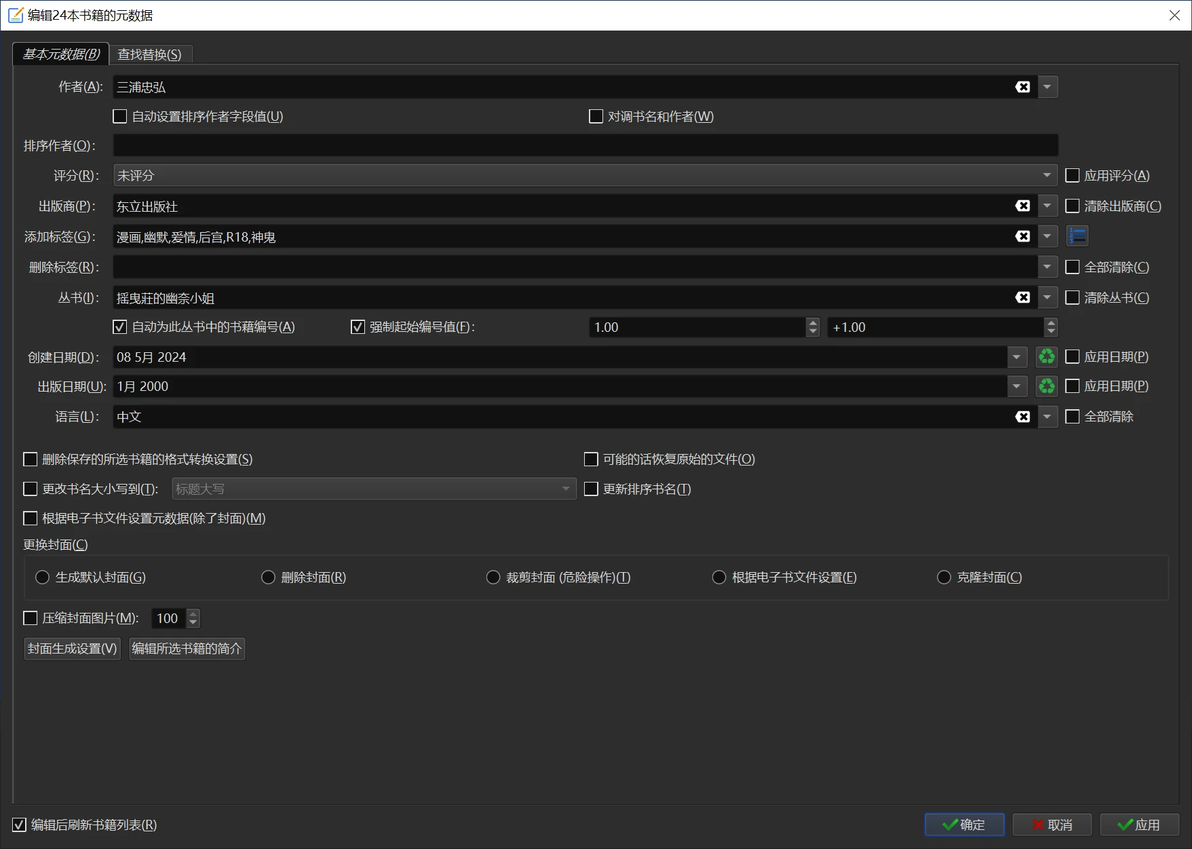Click stepper on cover compression 100
The width and height of the screenshot is (1192, 849).
(193, 618)
